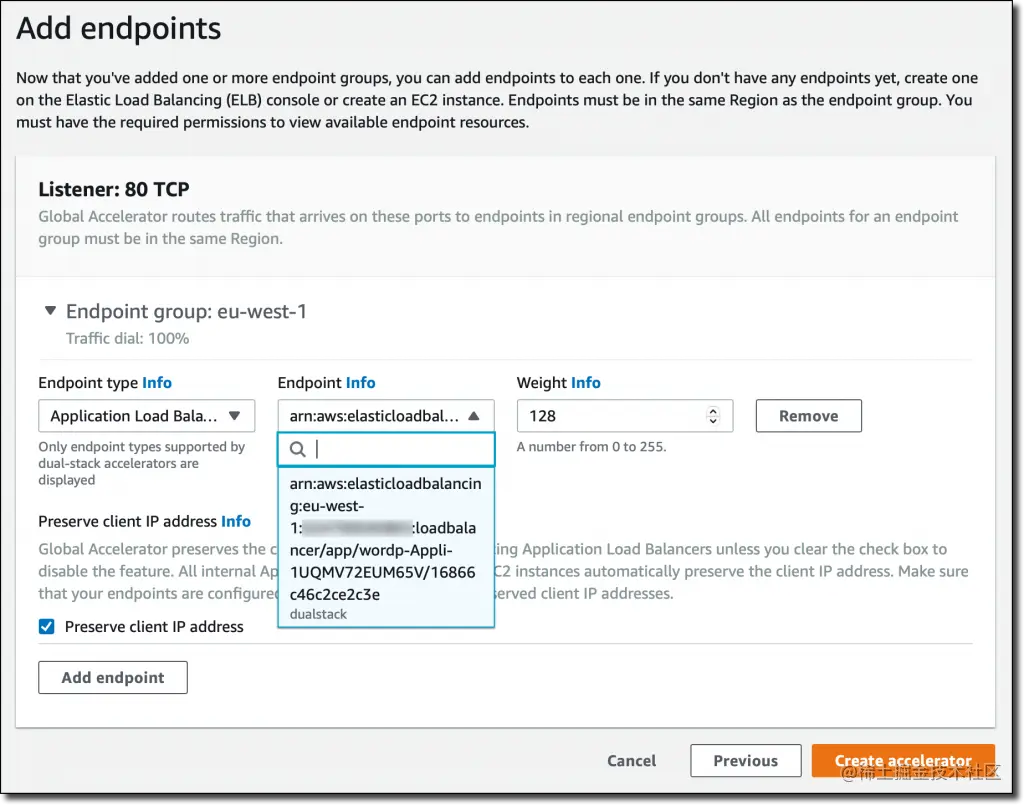
Task: Click the search magnifier icon
Action: coord(298,449)
